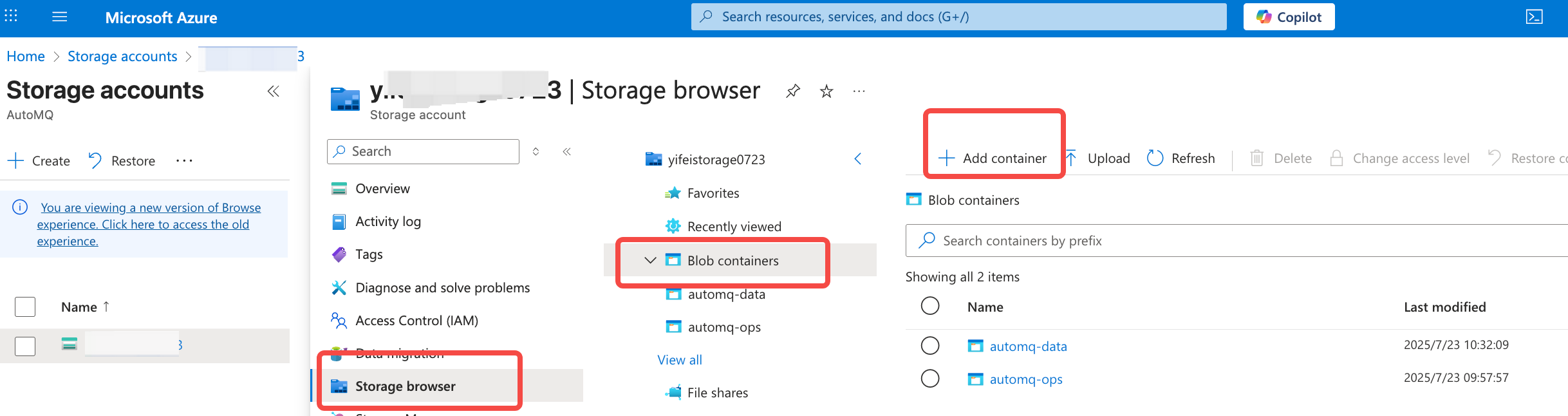Collapse the storage browser tree pane

[857, 159]
